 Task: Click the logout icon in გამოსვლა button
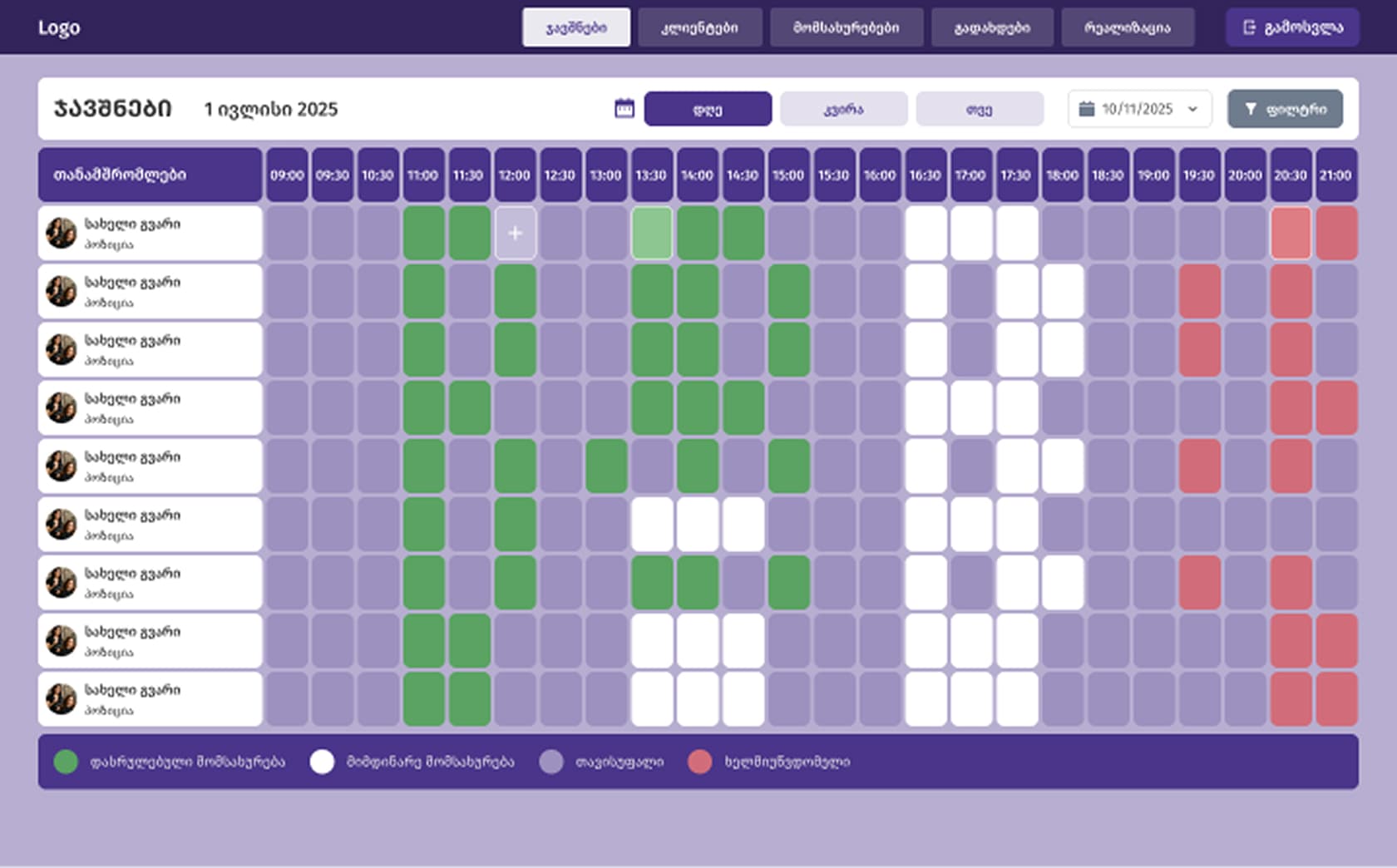click(1249, 27)
